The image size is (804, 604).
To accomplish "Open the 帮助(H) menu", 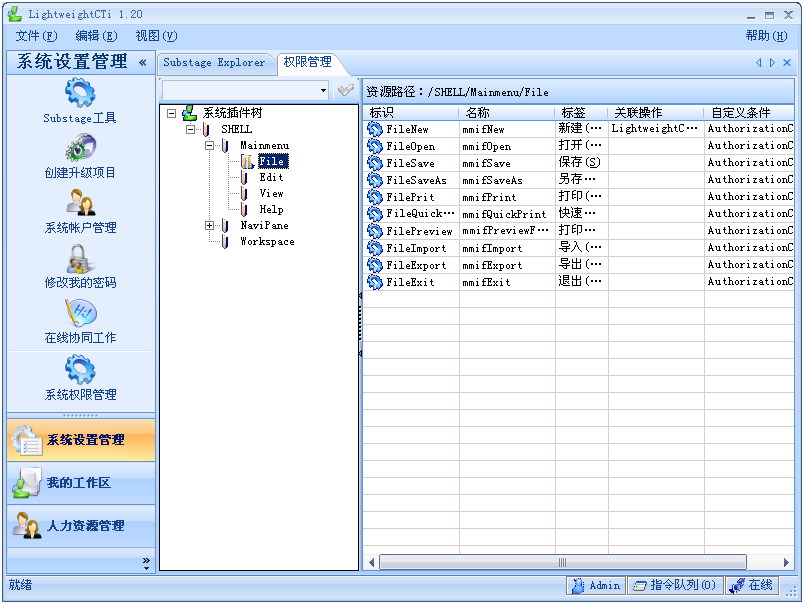I will (x=766, y=36).
